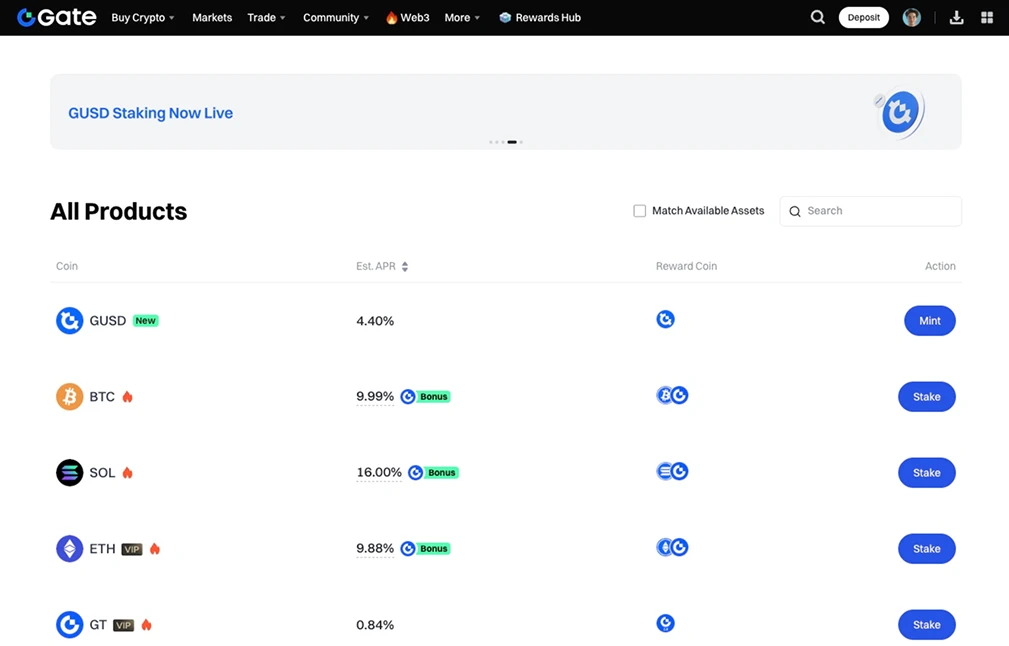1009x646 pixels.
Task: Click Stake for ETH
Action: pos(927,548)
